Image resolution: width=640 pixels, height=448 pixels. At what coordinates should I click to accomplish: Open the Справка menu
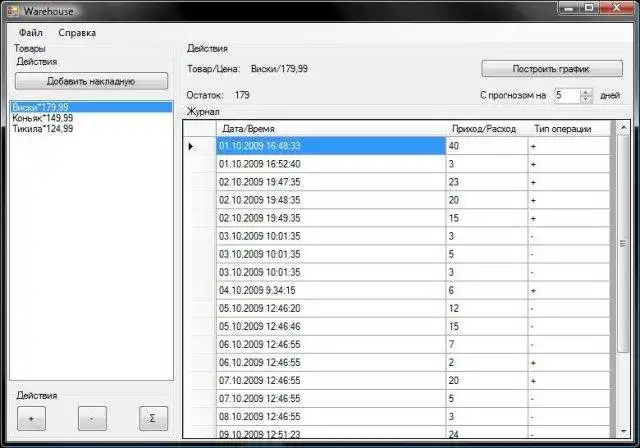[77, 33]
